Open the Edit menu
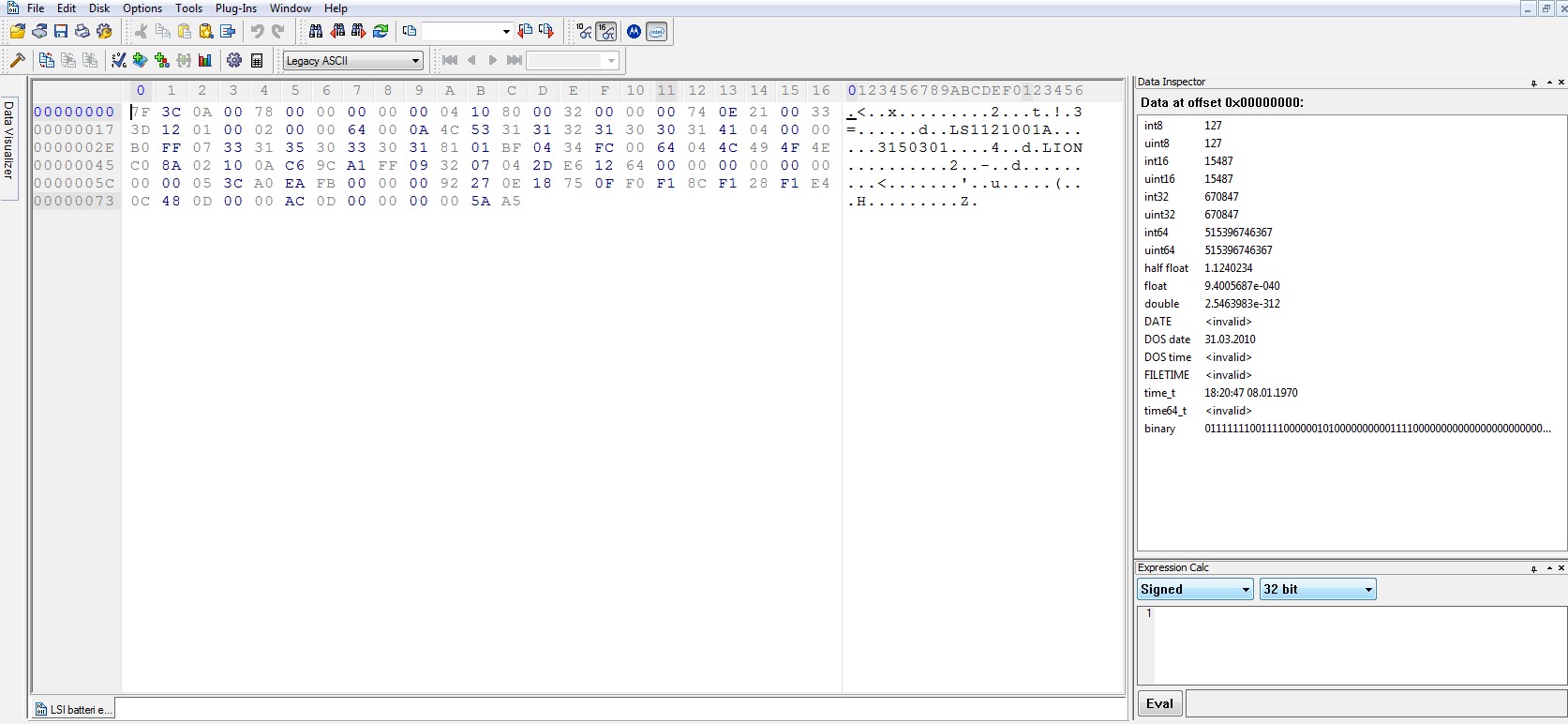The height and width of the screenshot is (724, 1568). 67,8
